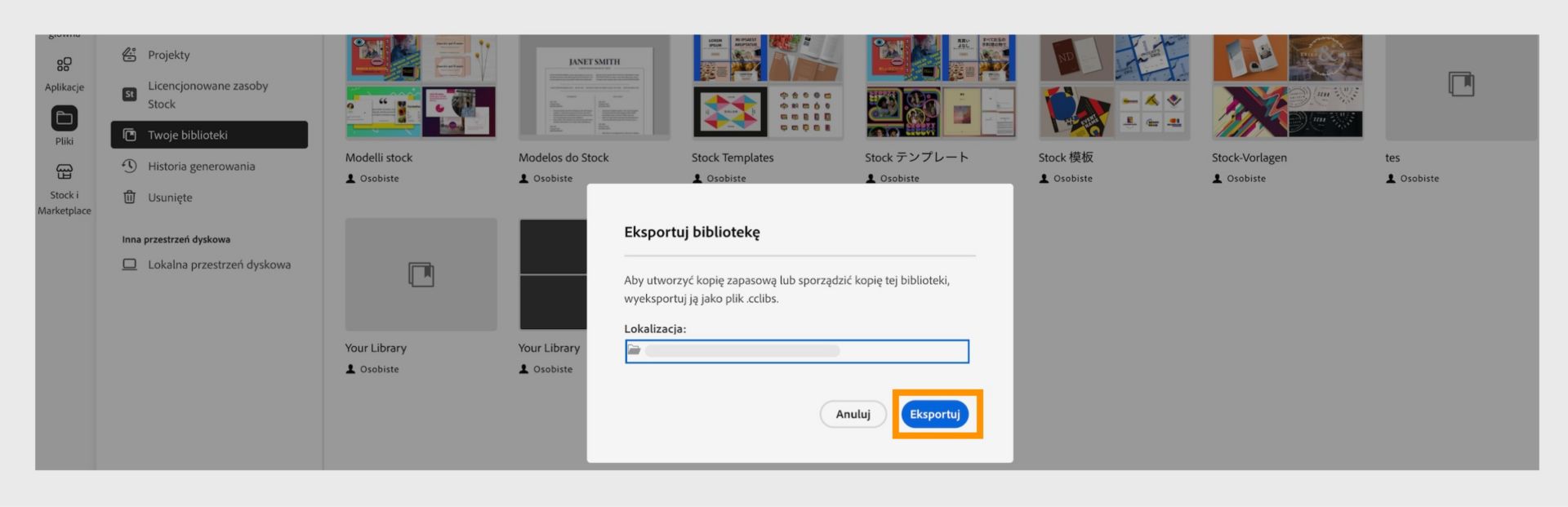Click the Historia generowania clock icon
Viewport: 1568px width, 507px height.
pyautogui.click(x=129, y=166)
